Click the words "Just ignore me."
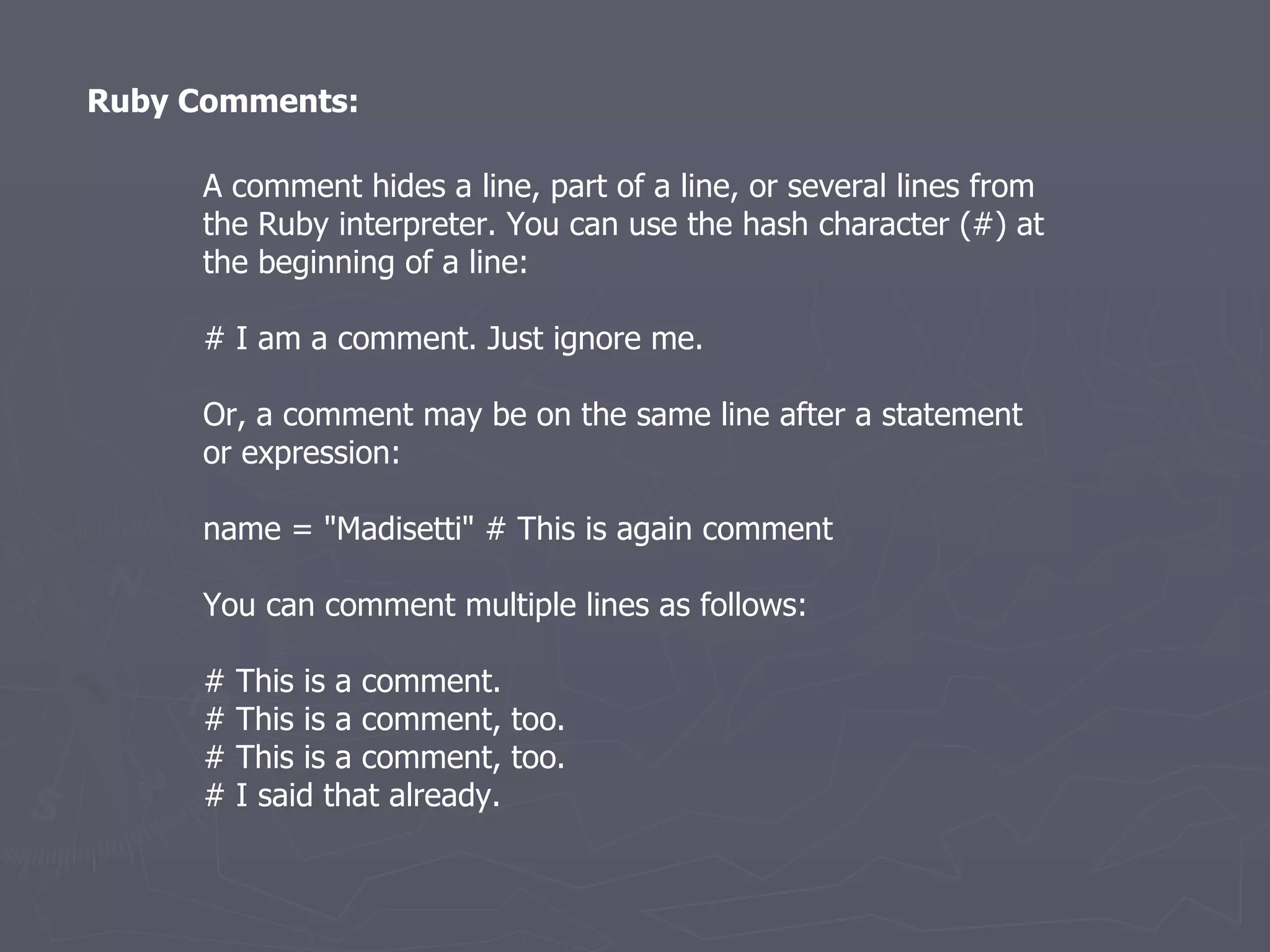 (x=594, y=339)
